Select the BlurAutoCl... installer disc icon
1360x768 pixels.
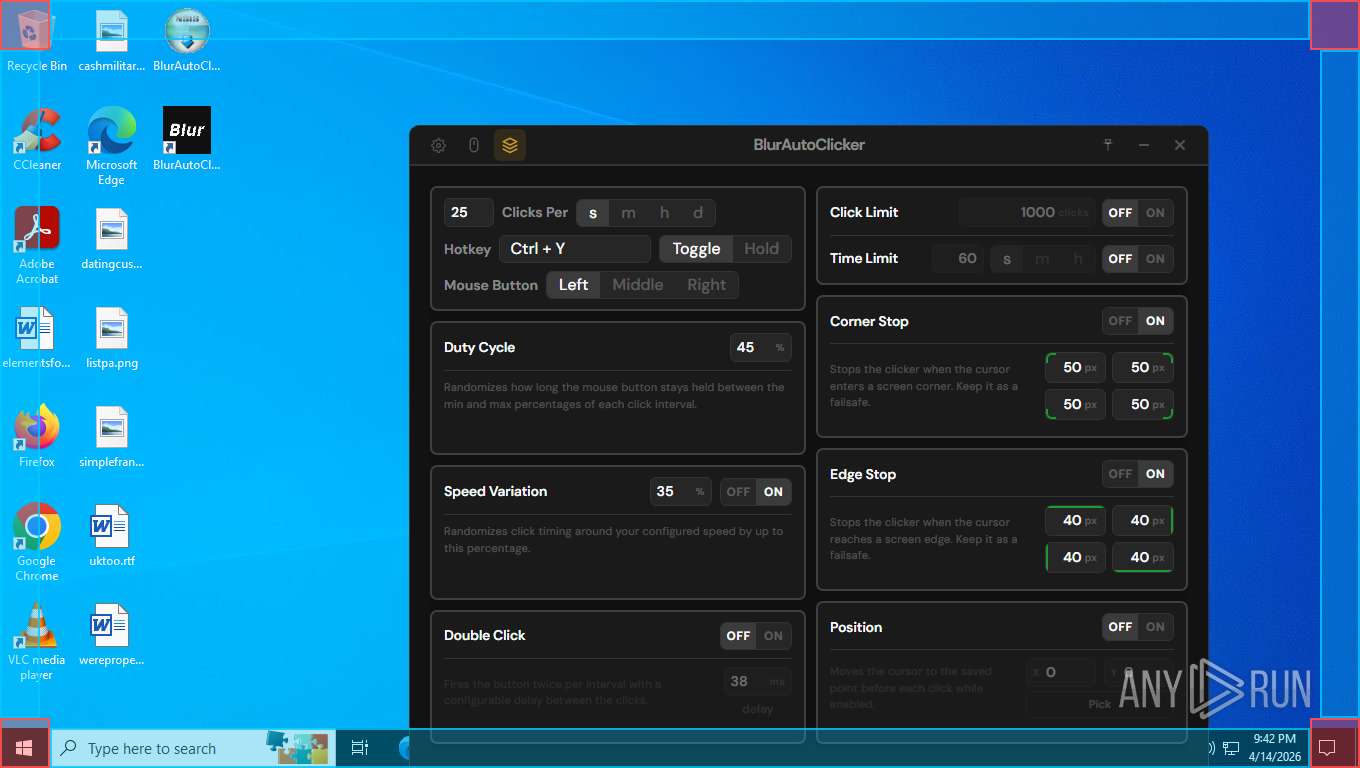pos(187,40)
